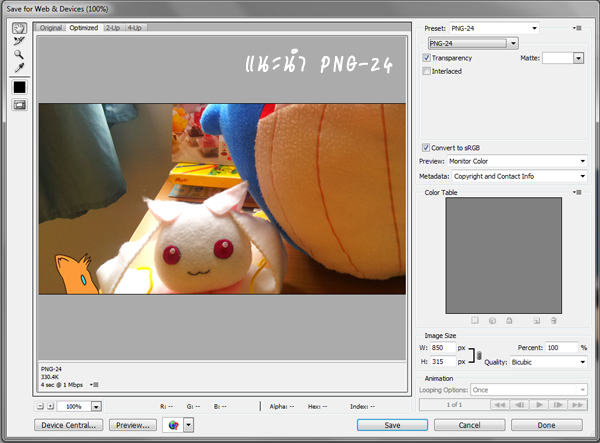
Task: Click the Done button
Action: click(x=546, y=425)
